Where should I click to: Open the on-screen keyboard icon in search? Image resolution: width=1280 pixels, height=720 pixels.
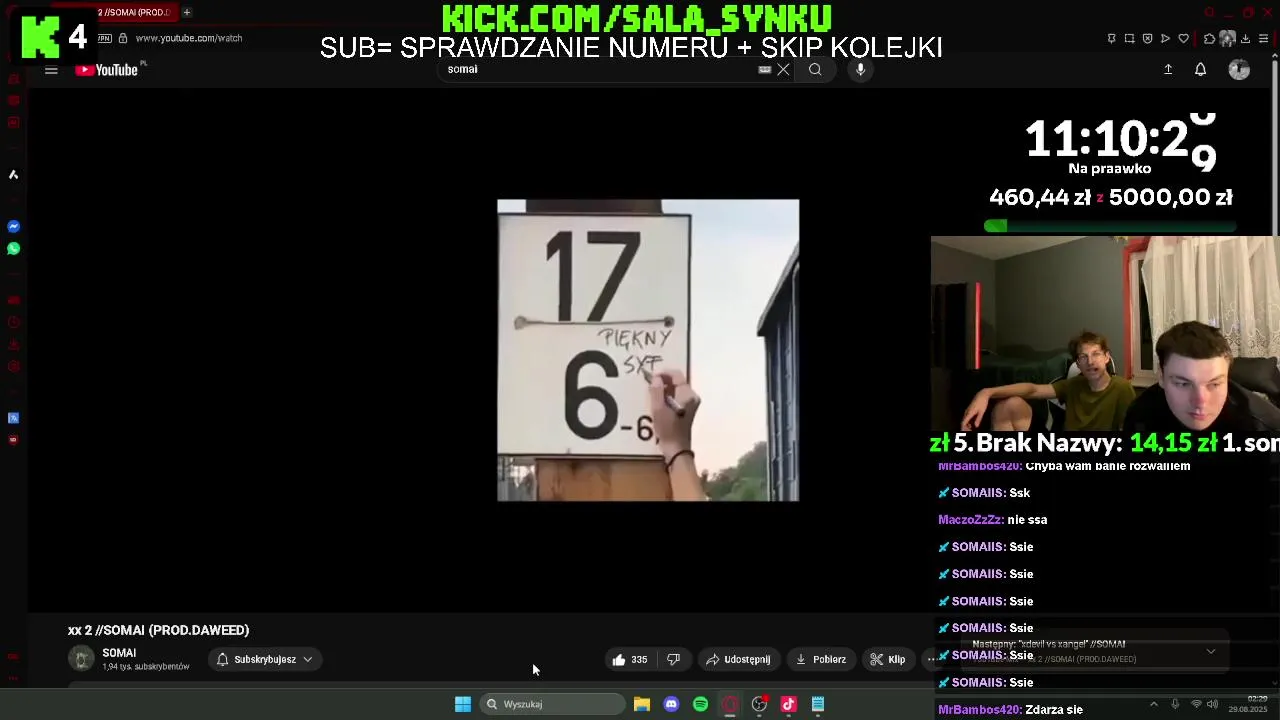[765, 69]
